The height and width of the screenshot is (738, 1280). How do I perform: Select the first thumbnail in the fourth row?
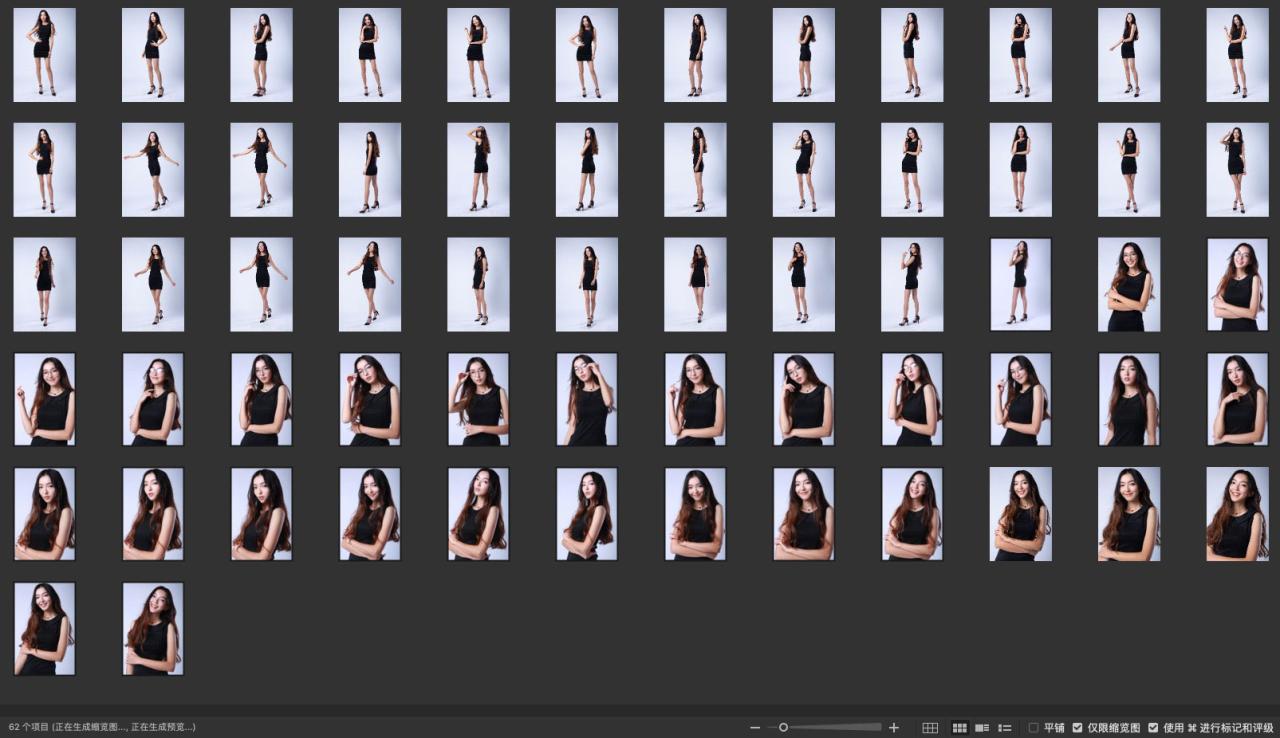pos(44,399)
